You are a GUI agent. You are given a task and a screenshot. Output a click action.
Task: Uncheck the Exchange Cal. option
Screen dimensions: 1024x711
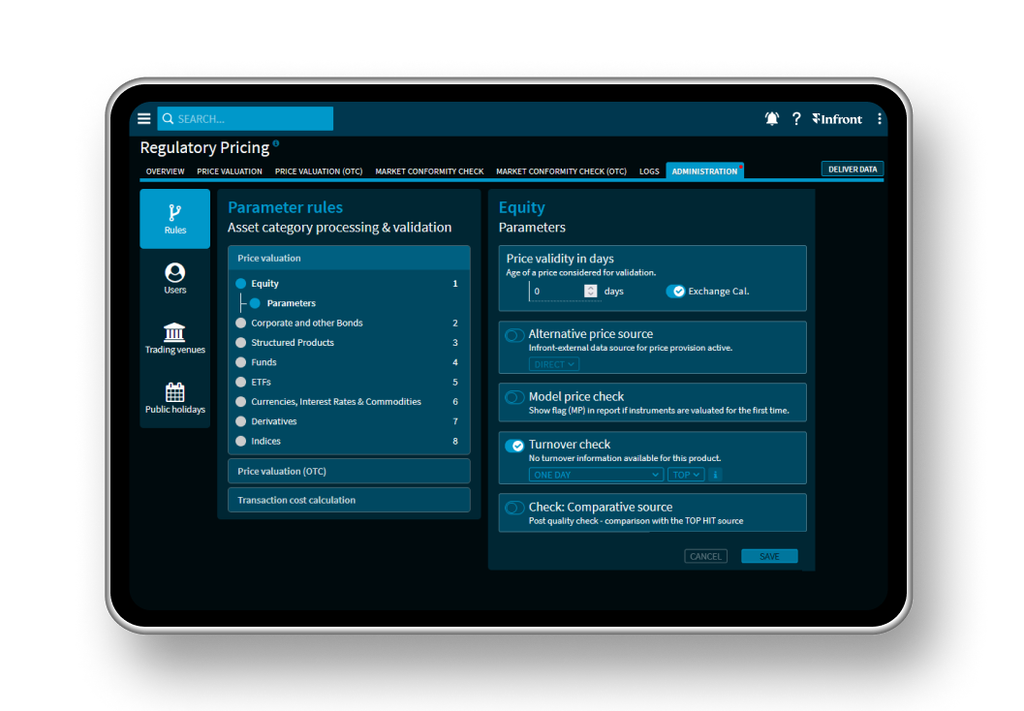(x=677, y=291)
